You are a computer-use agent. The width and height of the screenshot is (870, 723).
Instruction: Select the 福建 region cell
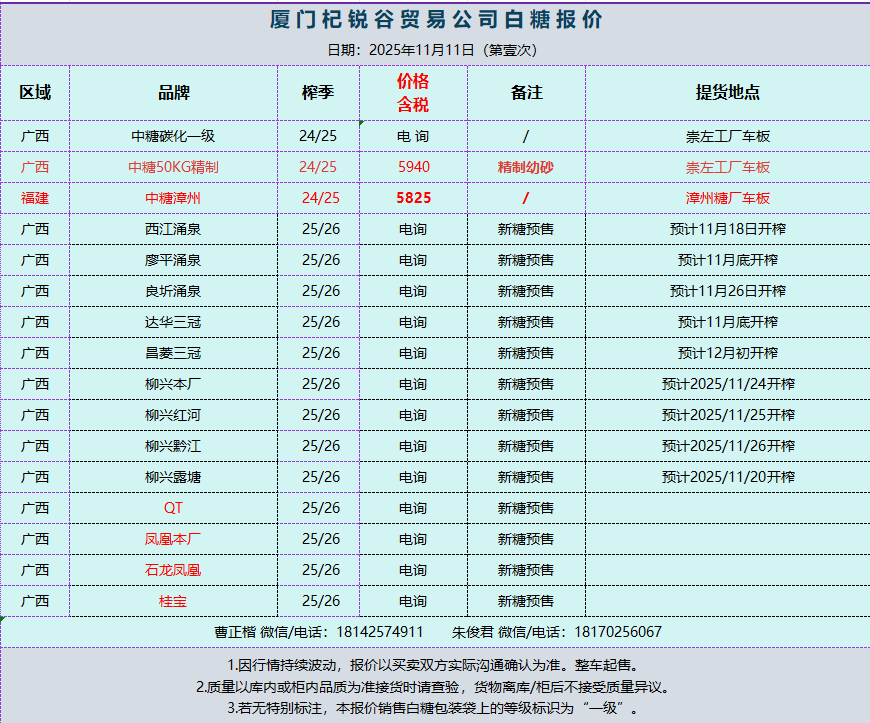[35, 198]
